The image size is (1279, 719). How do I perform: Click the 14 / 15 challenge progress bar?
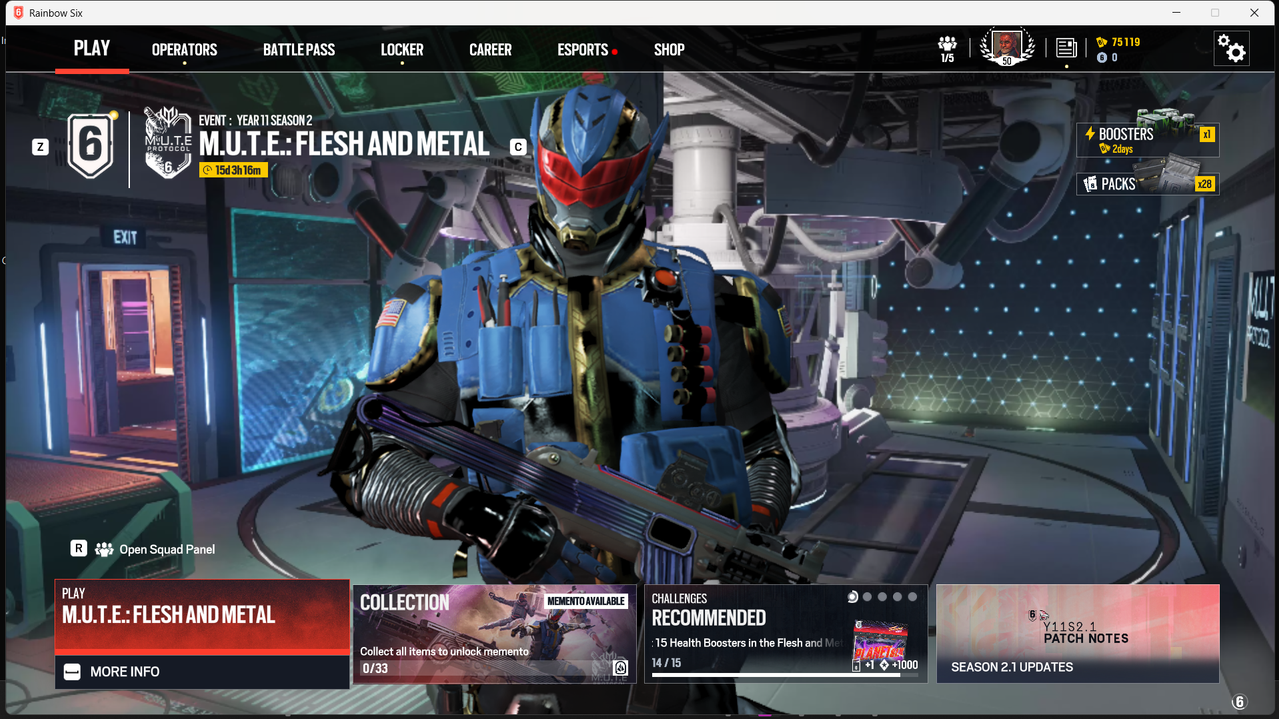click(x=785, y=675)
